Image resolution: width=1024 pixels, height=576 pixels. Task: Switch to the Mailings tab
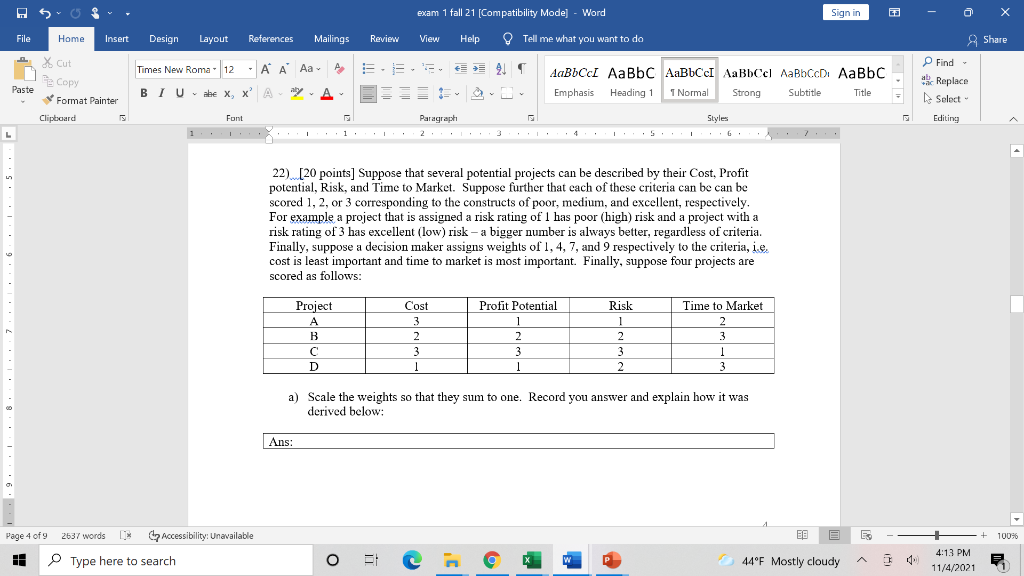coord(331,39)
